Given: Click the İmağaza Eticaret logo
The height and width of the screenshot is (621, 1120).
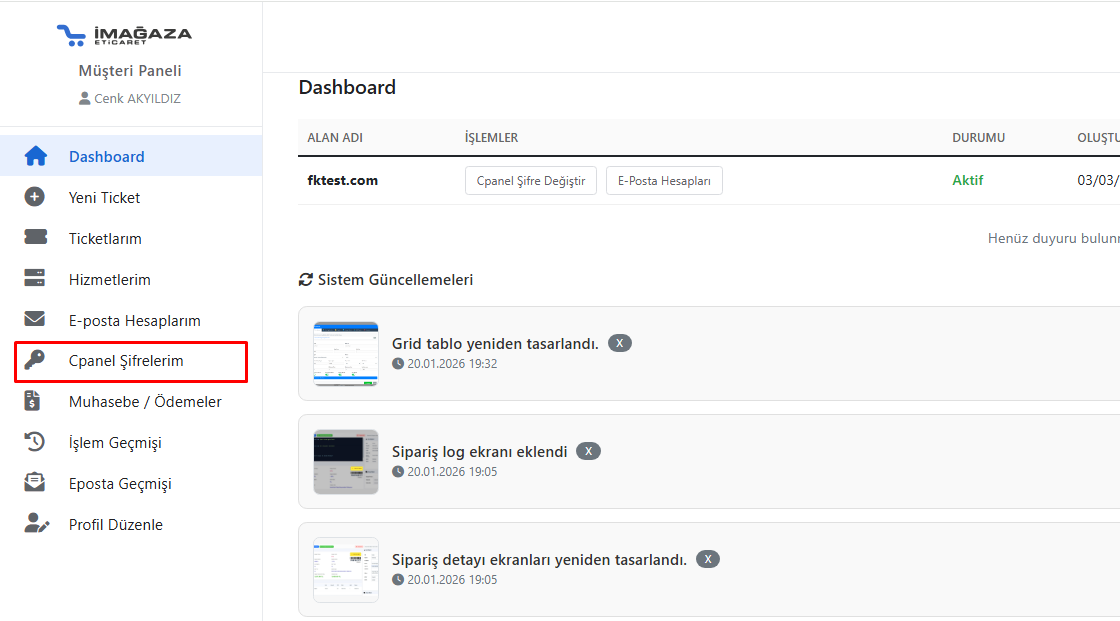Looking at the screenshot, I should point(125,35).
